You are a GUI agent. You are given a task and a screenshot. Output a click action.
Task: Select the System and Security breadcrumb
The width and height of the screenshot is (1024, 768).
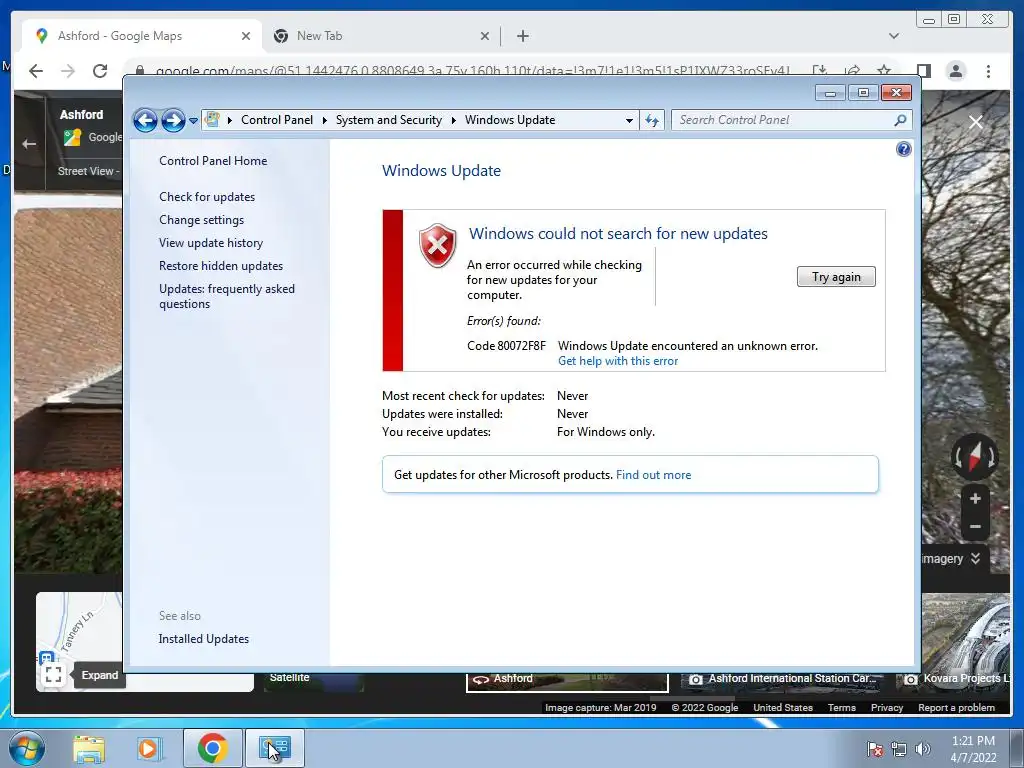click(389, 120)
